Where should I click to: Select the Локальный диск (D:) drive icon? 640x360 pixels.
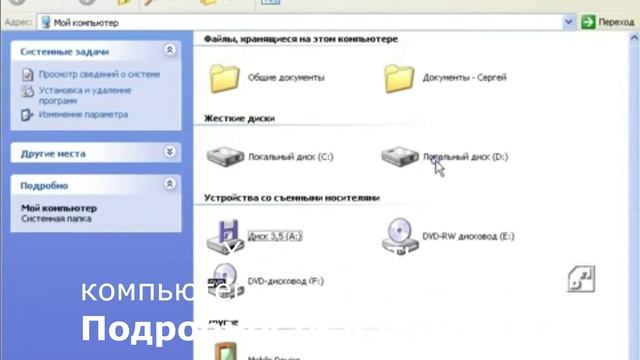(400, 157)
